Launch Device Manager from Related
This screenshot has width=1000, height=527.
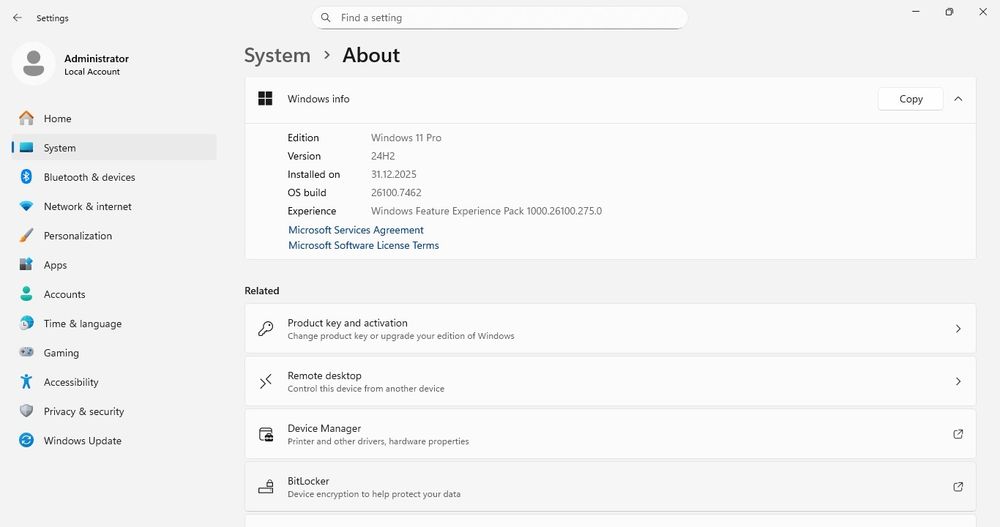click(610, 434)
